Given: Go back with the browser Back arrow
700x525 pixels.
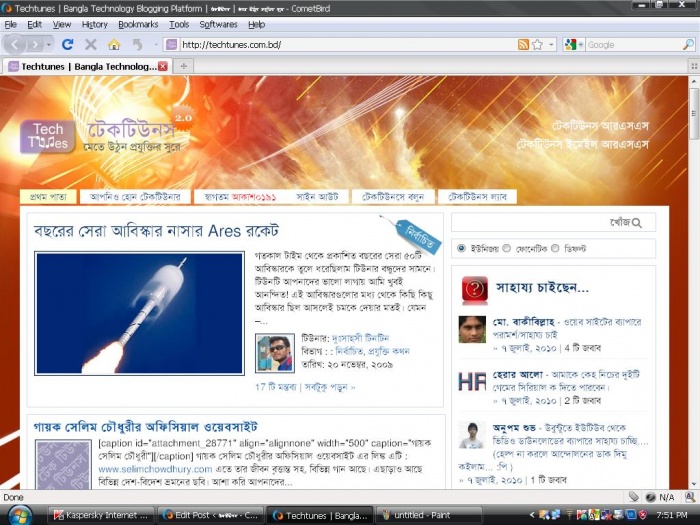Looking at the screenshot, I should pyautogui.click(x=15, y=45).
